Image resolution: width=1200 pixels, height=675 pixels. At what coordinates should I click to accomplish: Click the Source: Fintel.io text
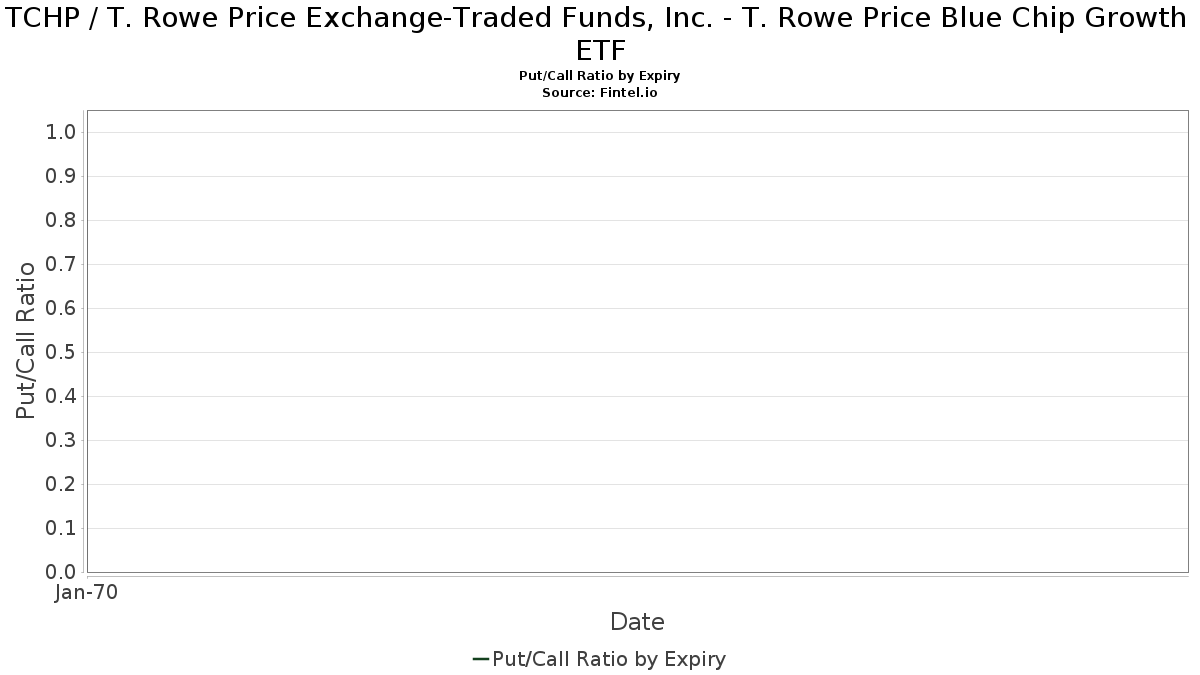coord(600,92)
